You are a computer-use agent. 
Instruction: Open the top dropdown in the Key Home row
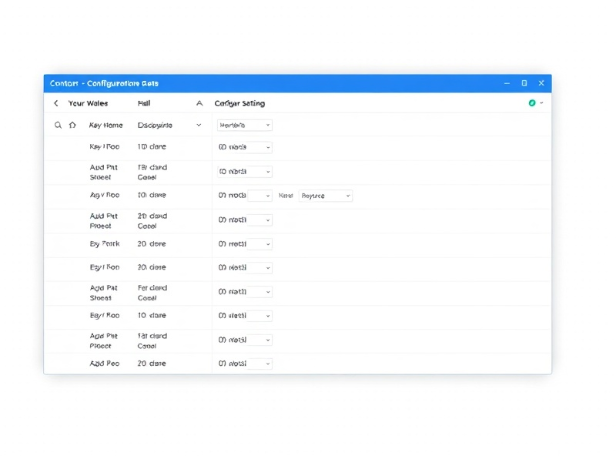tap(245, 125)
